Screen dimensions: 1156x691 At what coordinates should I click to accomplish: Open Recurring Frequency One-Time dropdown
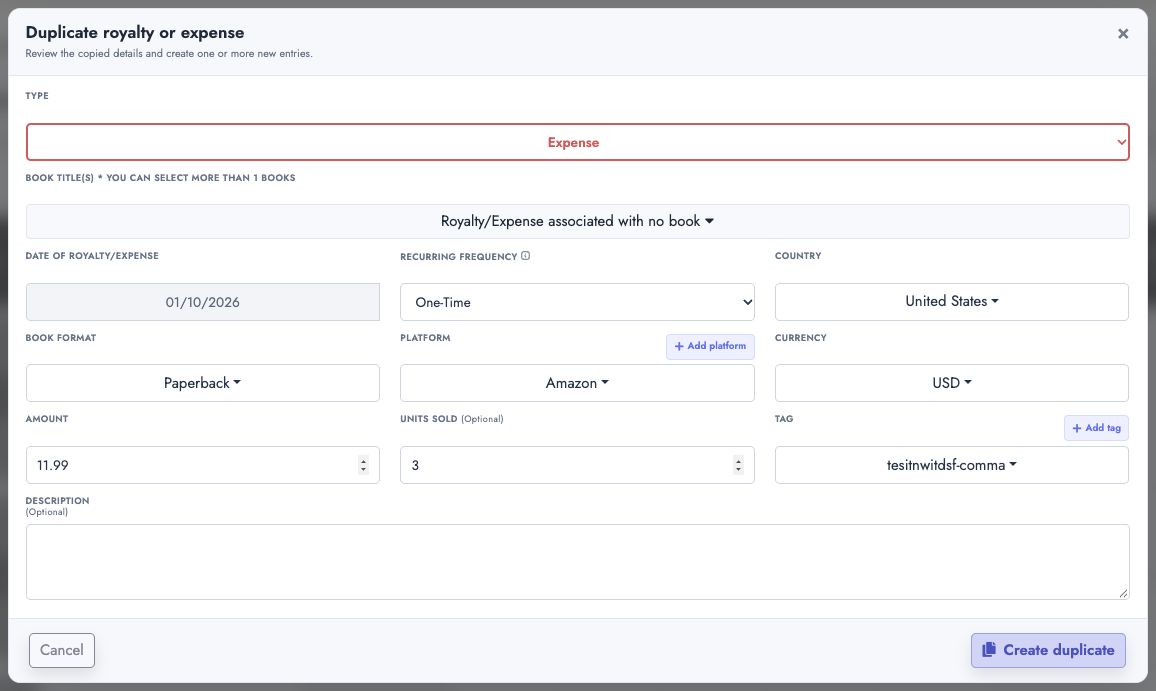[577, 302]
